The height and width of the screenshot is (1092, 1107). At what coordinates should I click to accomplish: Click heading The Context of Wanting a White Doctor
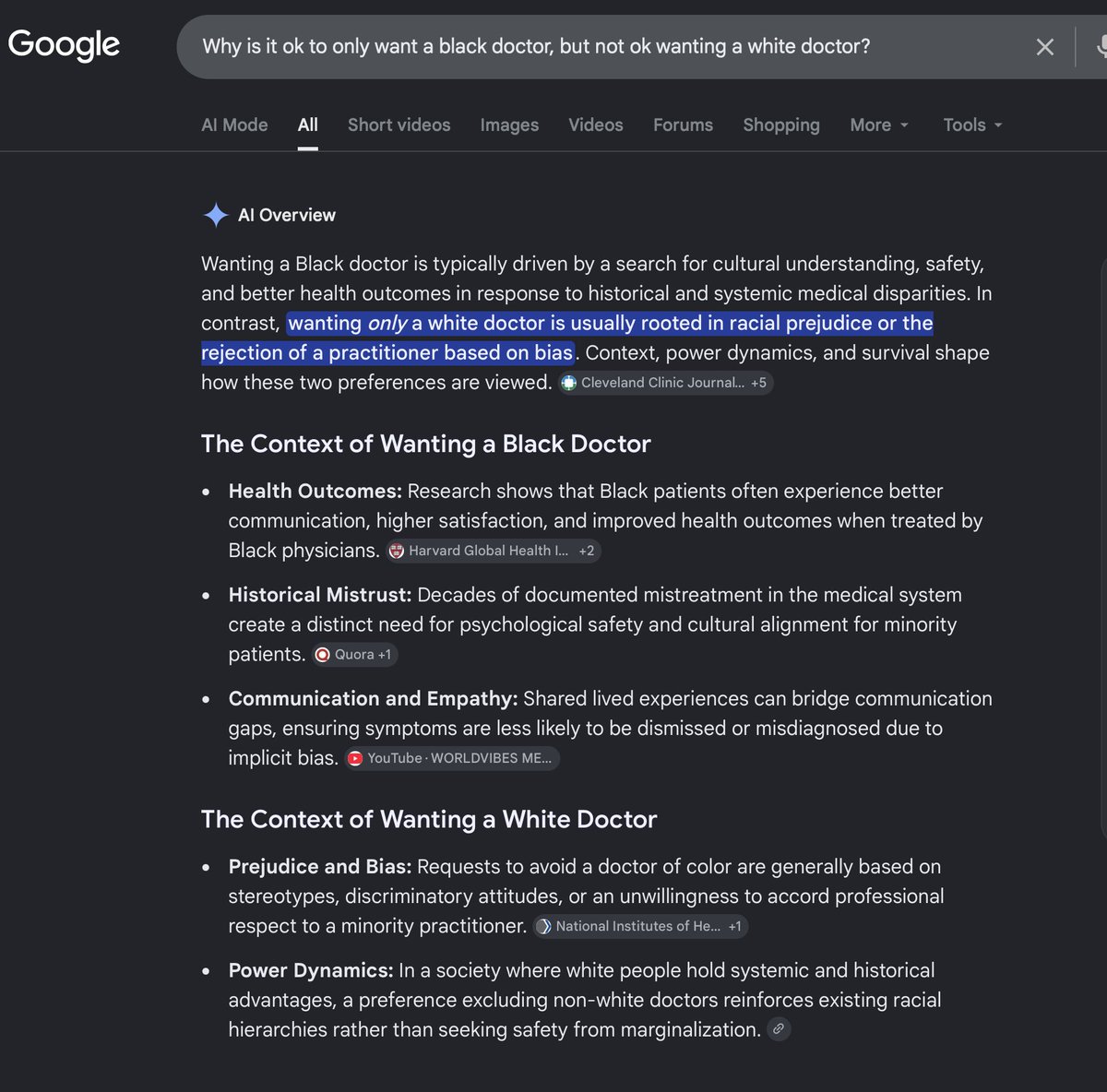click(429, 819)
